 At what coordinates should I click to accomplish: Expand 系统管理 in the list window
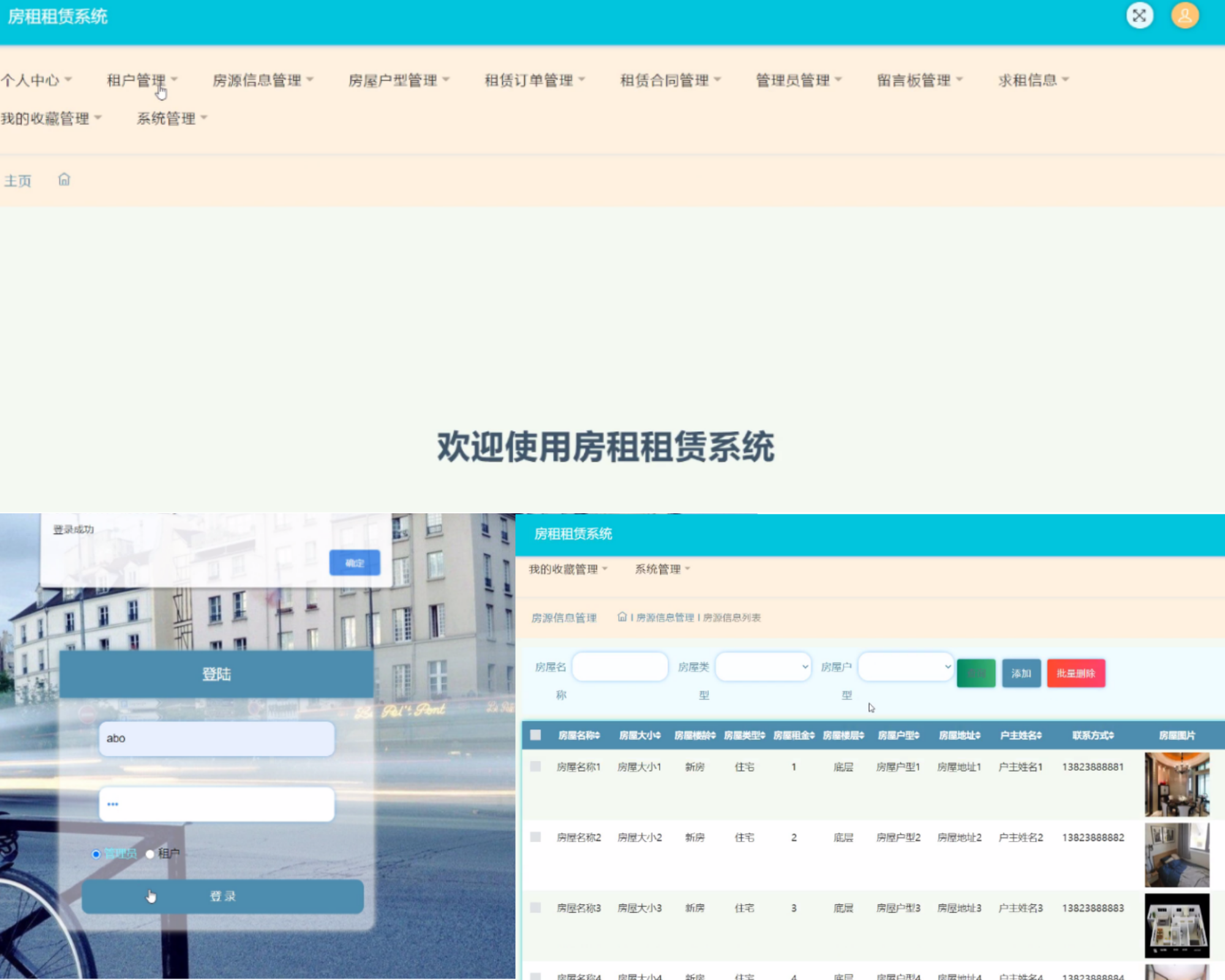coord(662,569)
